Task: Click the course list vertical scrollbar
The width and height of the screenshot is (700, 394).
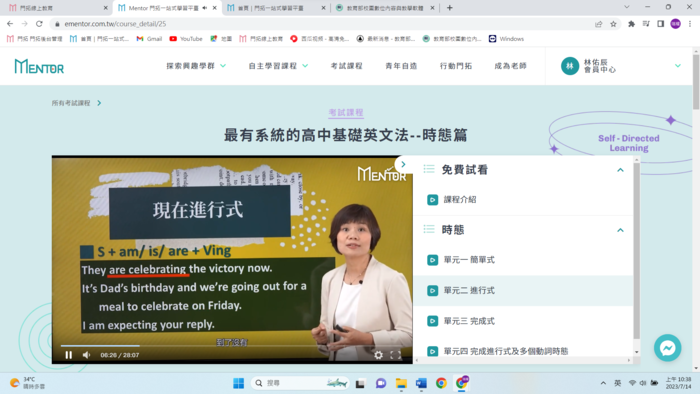Action: coord(636,250)
